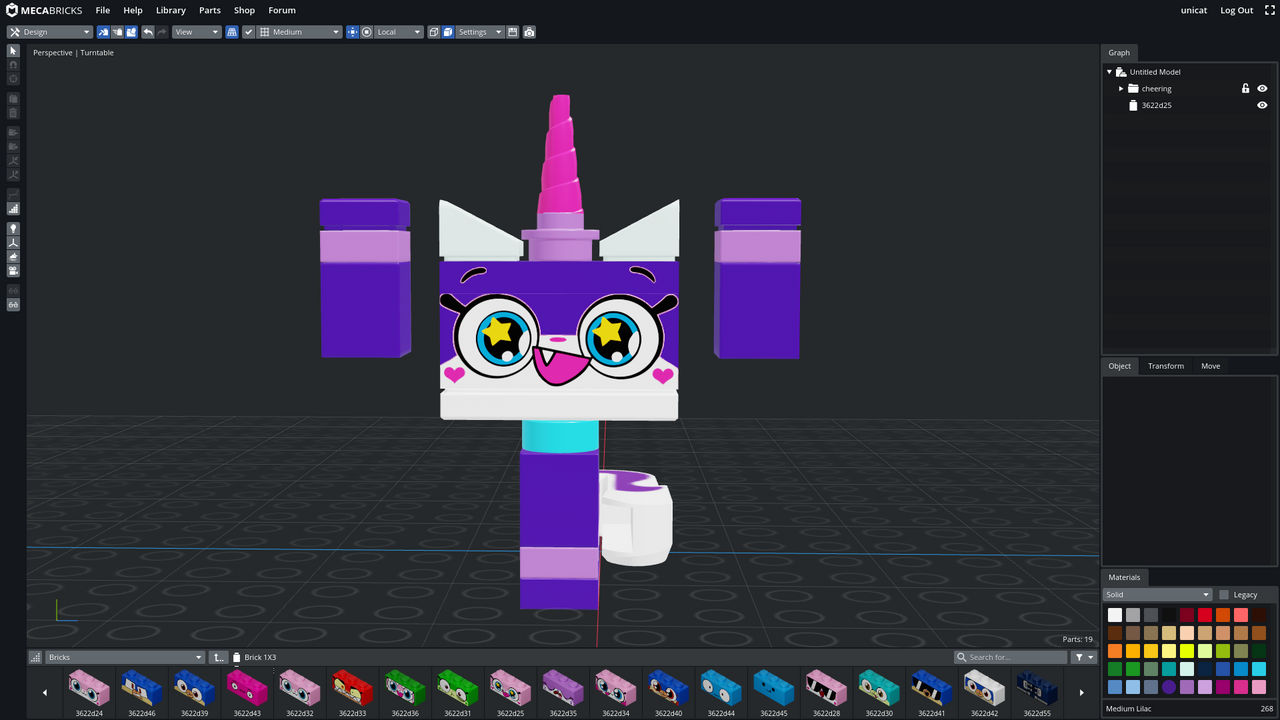Open the Help menu
The image size is (1280, 720).
tap(133, 10)
